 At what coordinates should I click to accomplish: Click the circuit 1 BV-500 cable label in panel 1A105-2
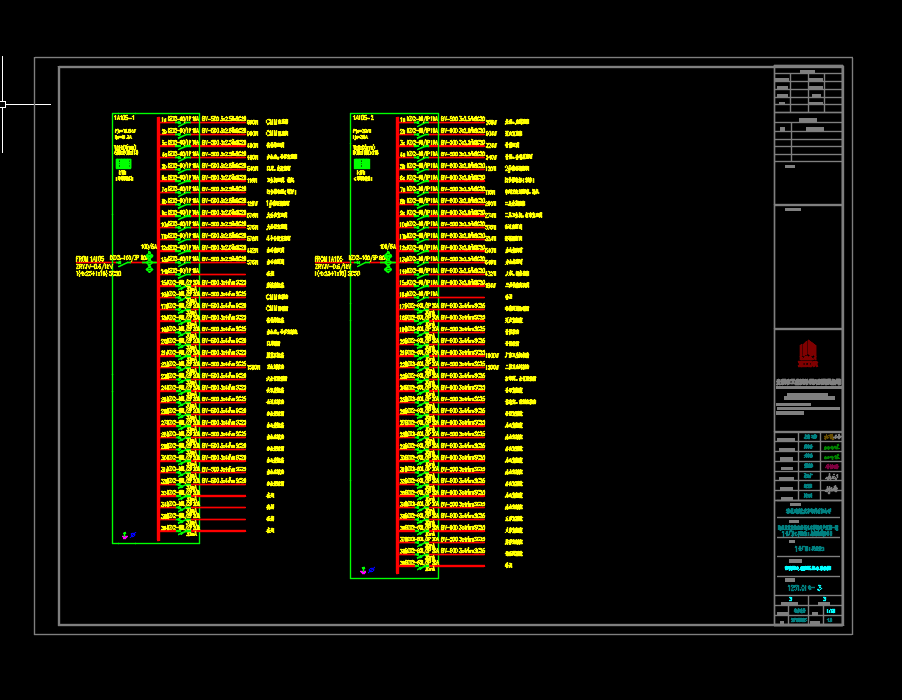[x=463, y=119]
